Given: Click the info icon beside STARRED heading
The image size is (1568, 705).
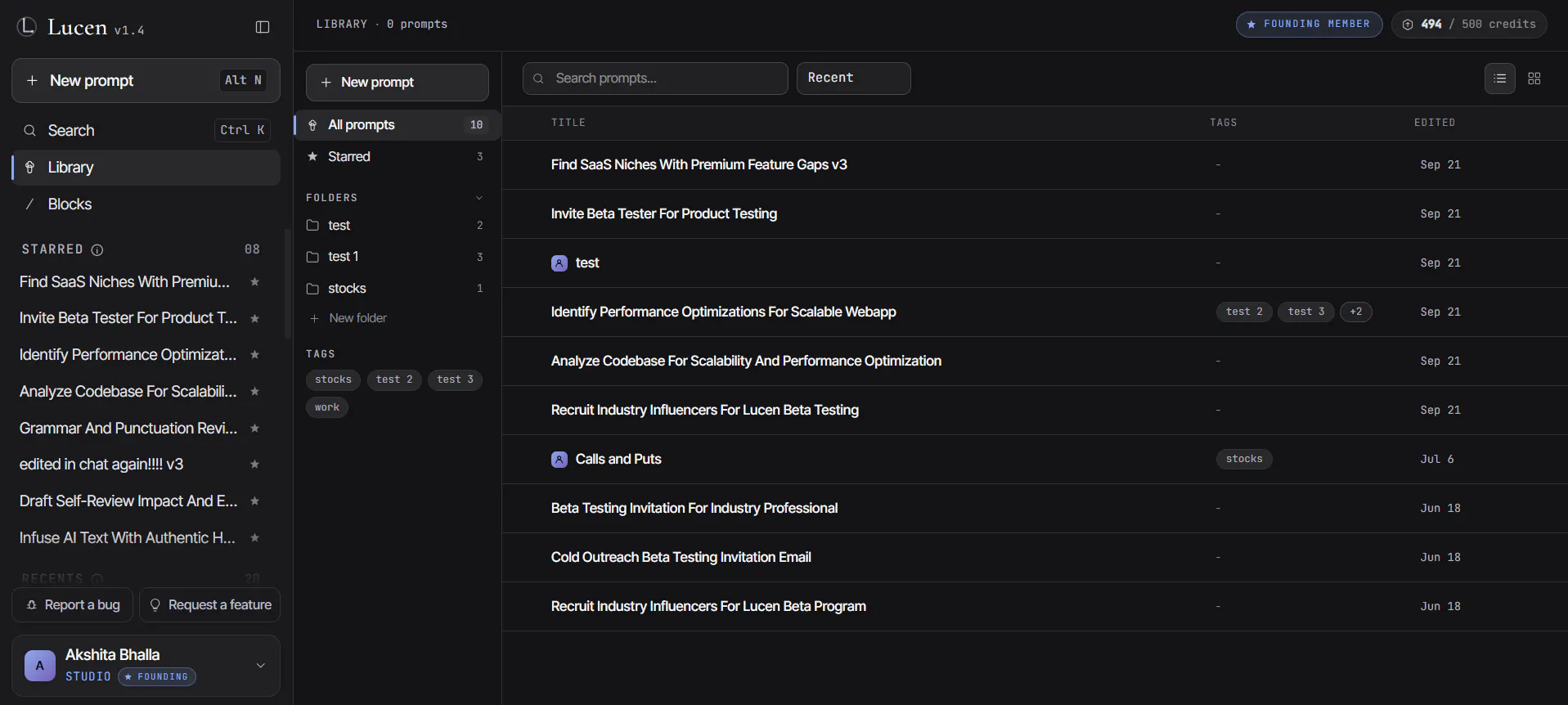Looking at the screenshot, I should (x=97, y=249).
